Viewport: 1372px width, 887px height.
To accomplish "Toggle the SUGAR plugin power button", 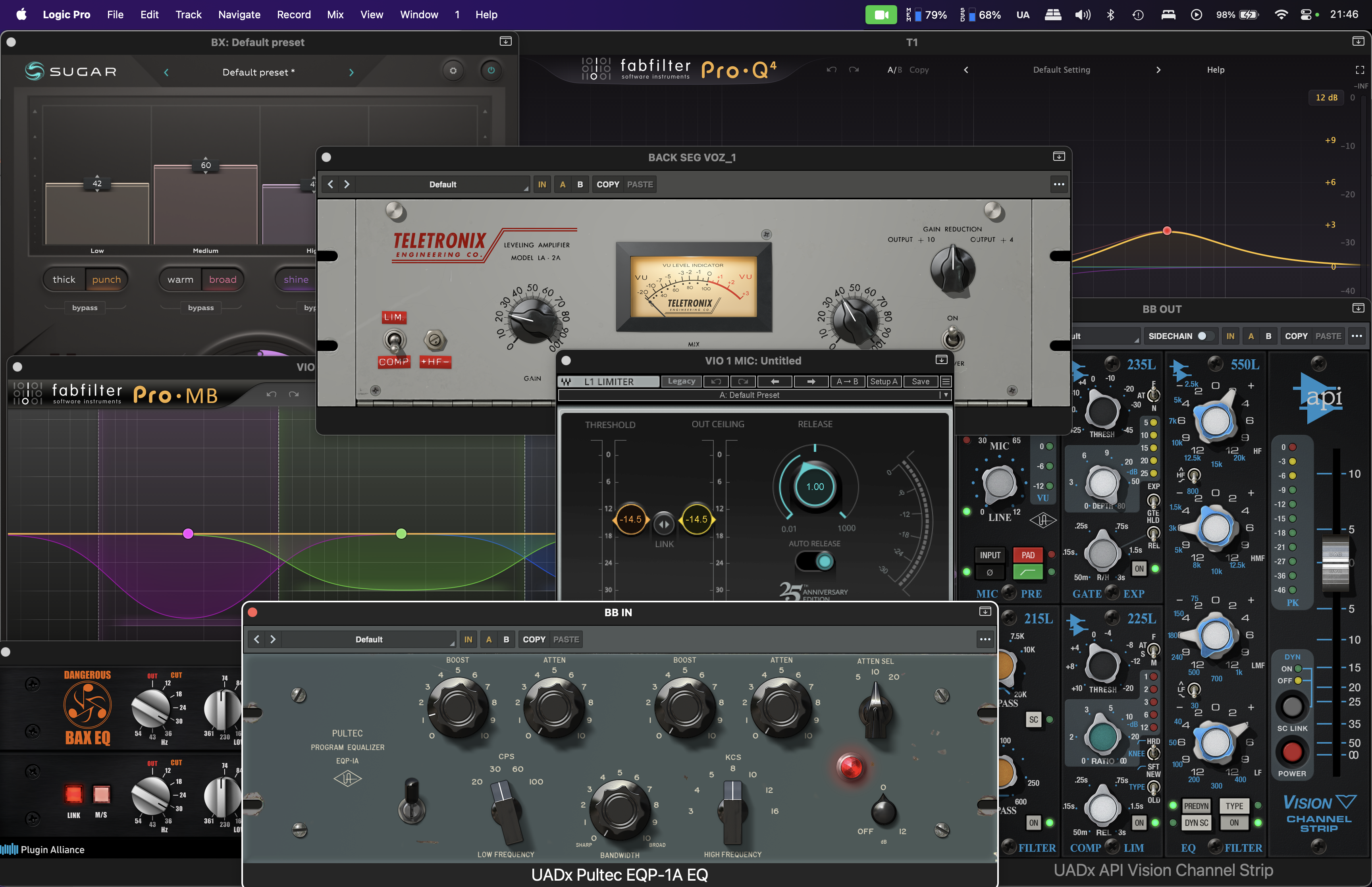I will click(491, 71).
